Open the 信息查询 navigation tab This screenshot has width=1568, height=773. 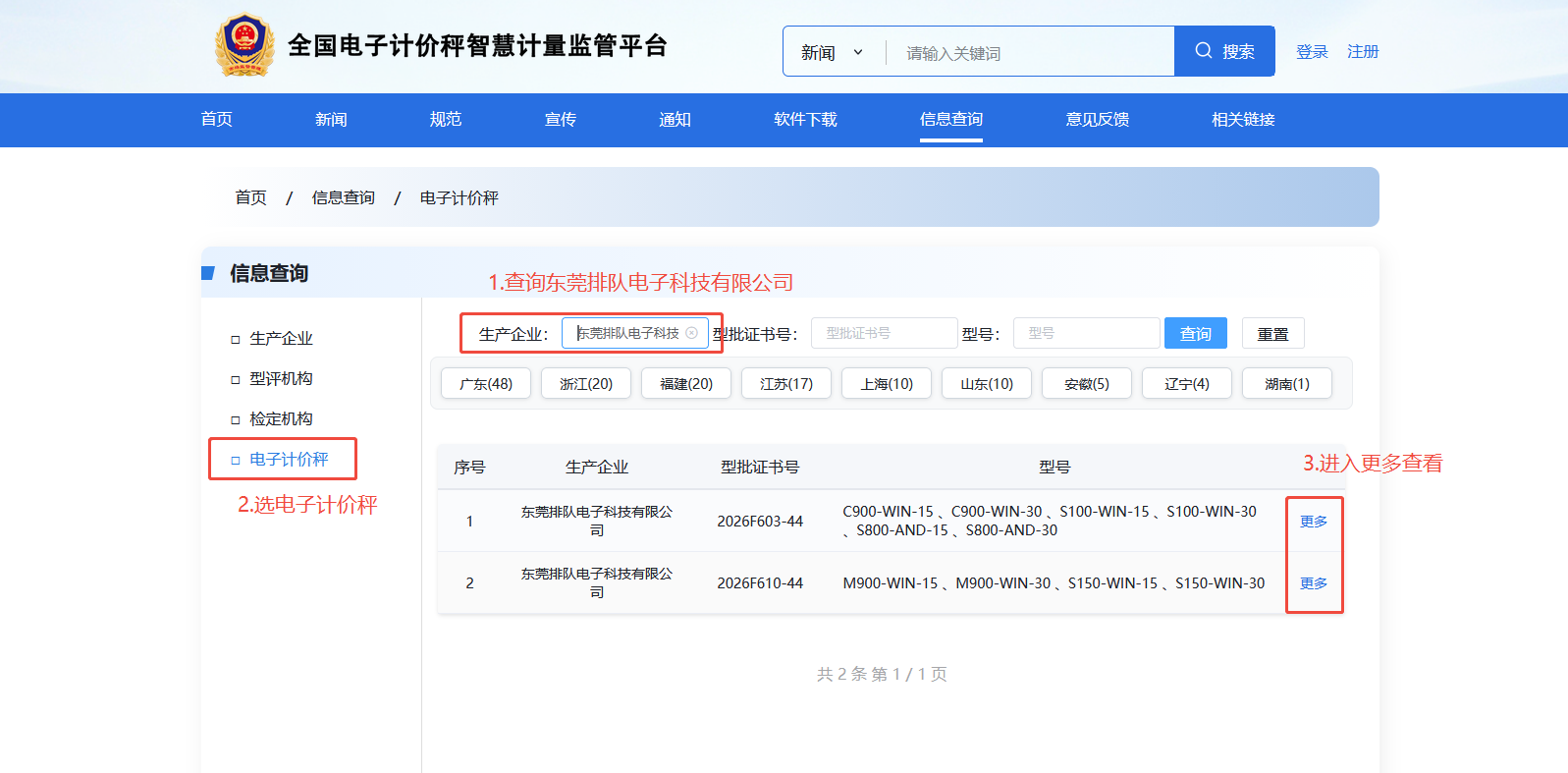click(950, 119)
